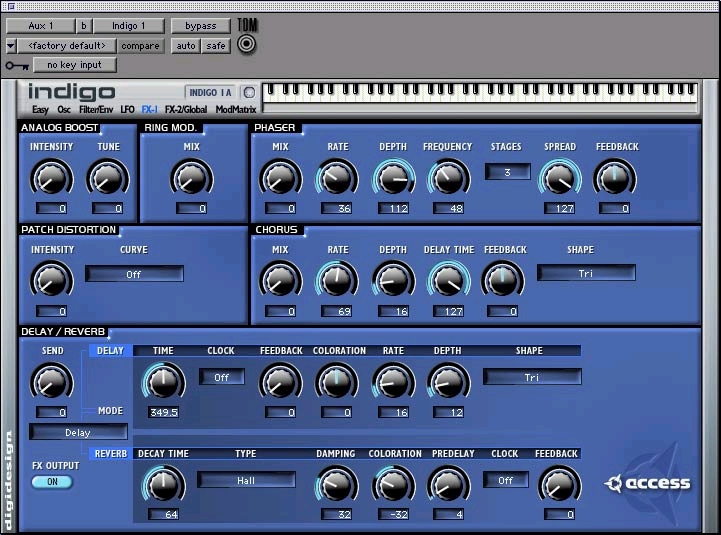Click the Access logo
This screenshot has width=721, height=535.
[647, 483]
